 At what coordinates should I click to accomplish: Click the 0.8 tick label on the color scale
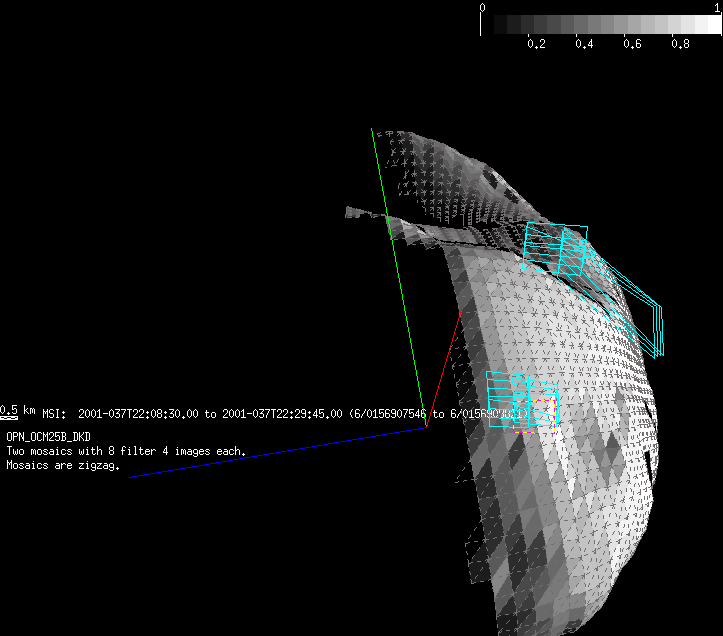click(x=680, y=45)
